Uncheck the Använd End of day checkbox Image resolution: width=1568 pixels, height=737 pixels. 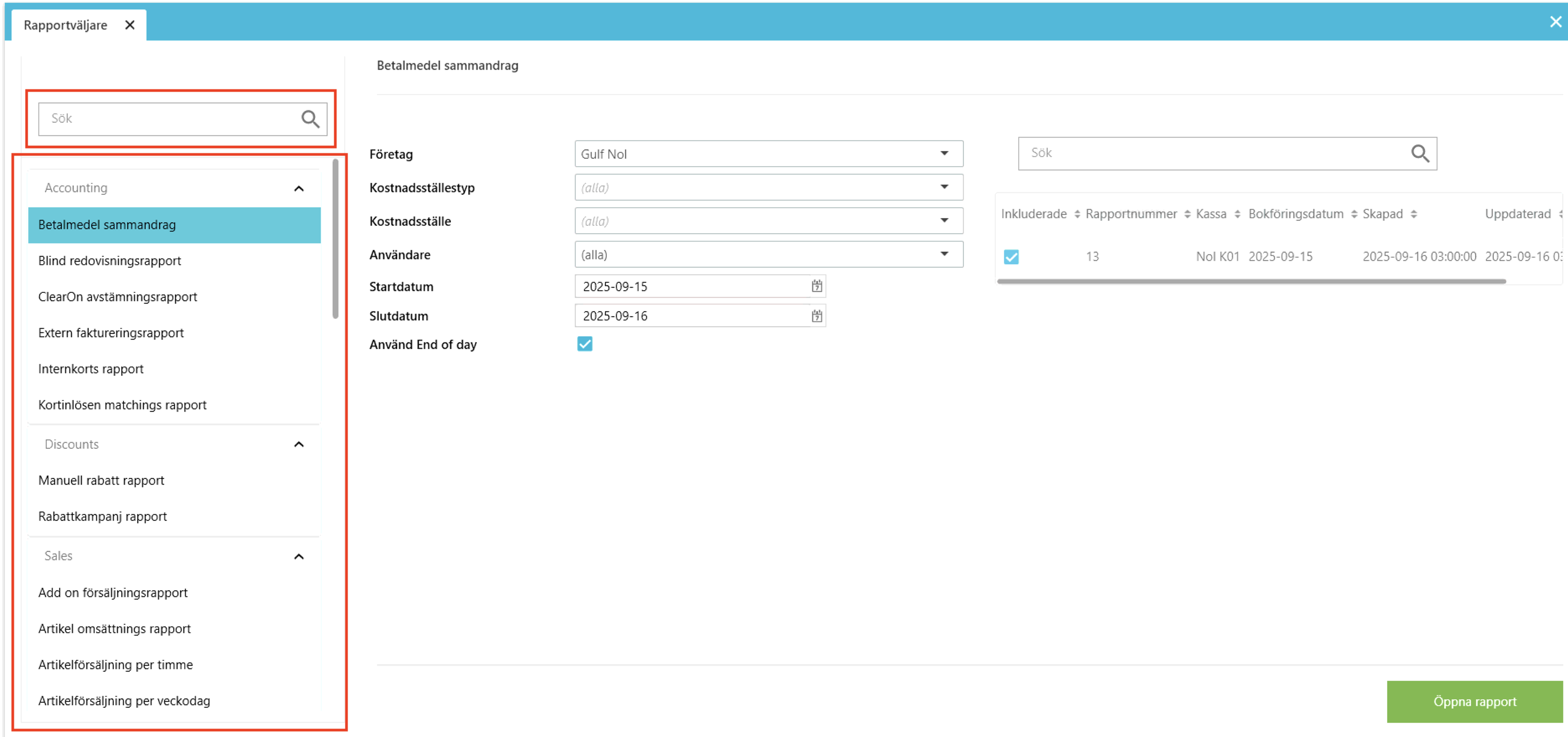(584, 345)
